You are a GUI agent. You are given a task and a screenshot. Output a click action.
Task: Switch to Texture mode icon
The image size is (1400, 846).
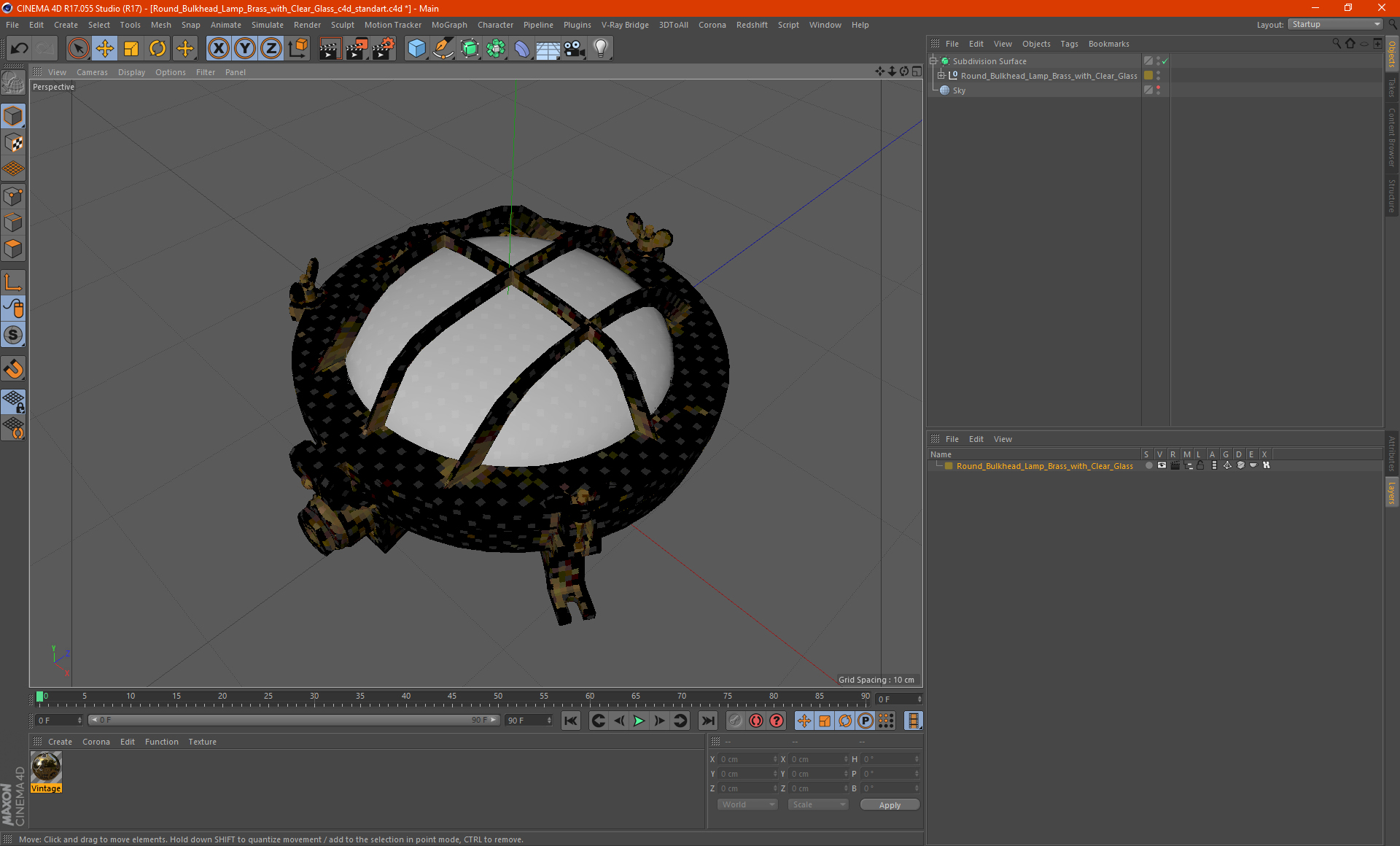coord(14,143)
